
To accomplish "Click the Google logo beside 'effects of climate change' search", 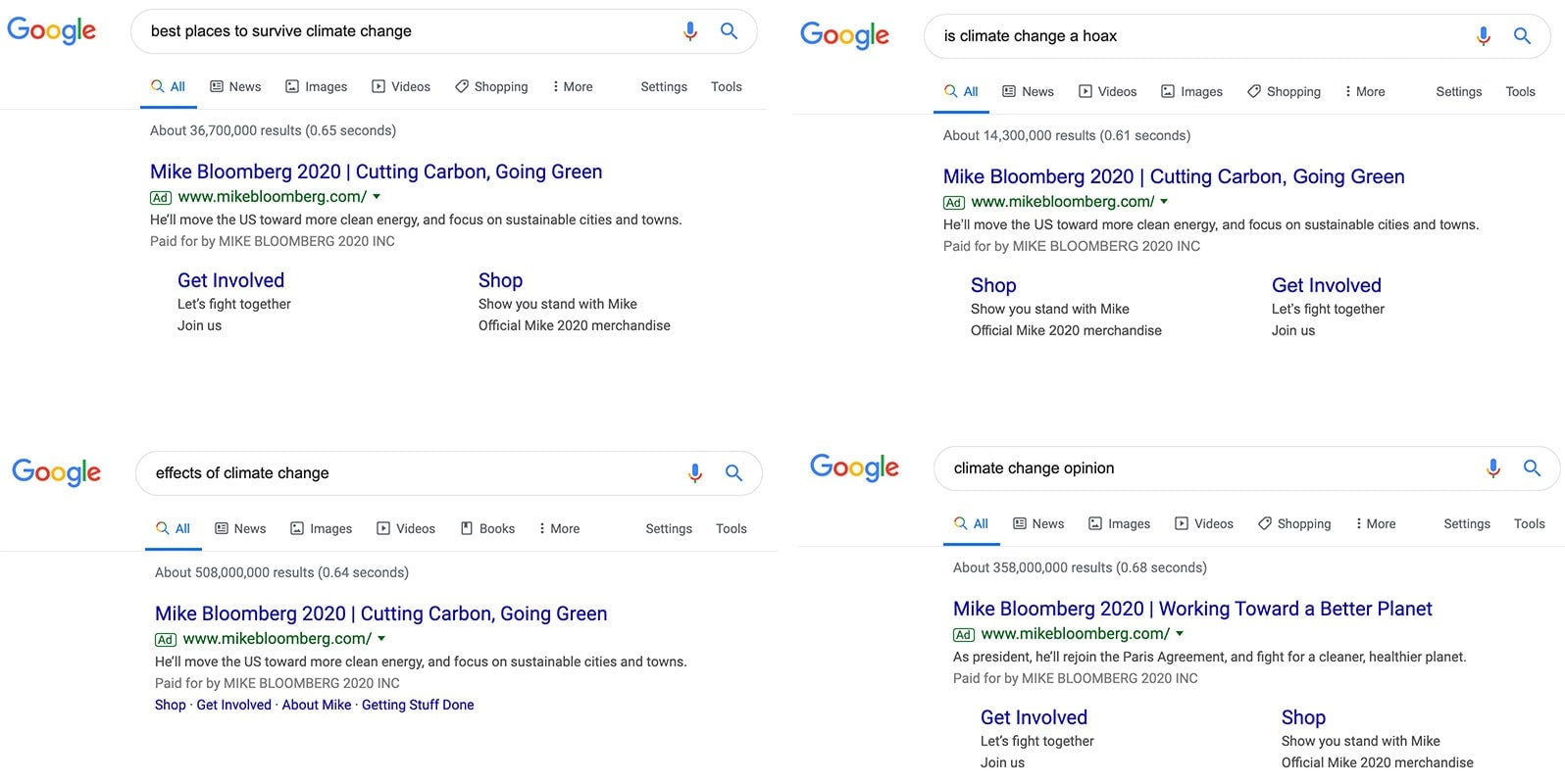I will coord(56,472).
